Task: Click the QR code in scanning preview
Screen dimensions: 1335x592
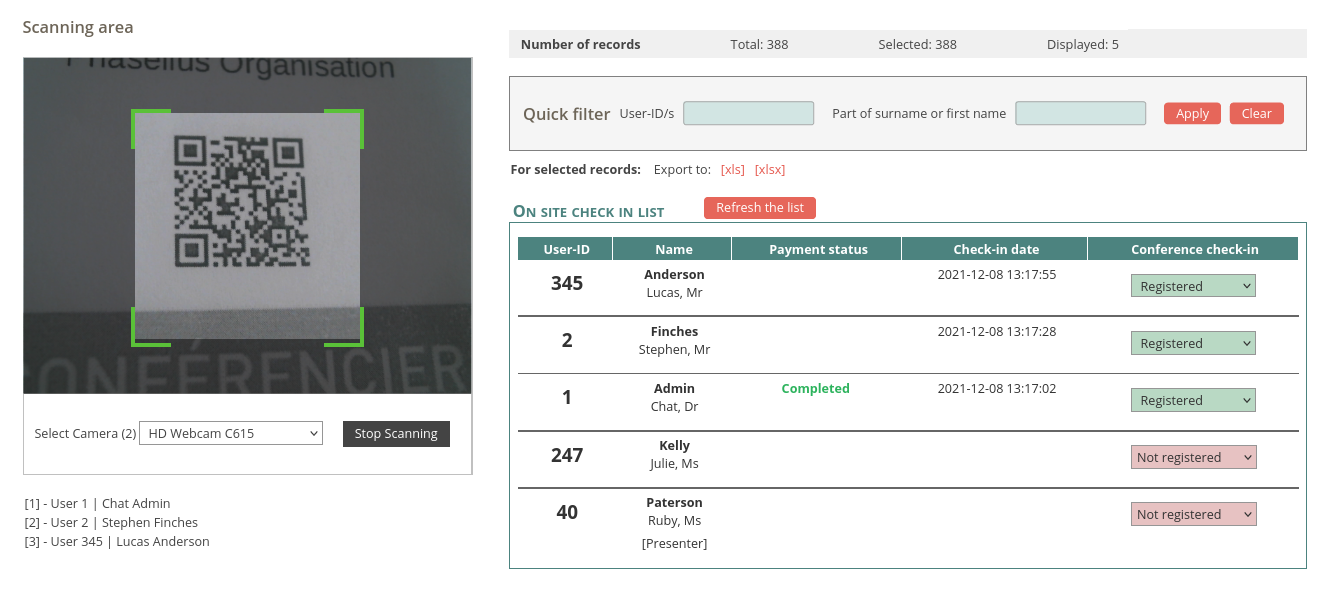Action: (239, 200)
